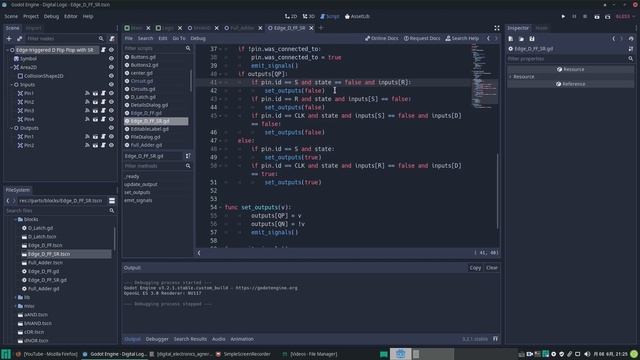The height and width of the screenshot is (360, 640).
Task: Open script icon on Inputs Pin3 row
Action: 103,111
